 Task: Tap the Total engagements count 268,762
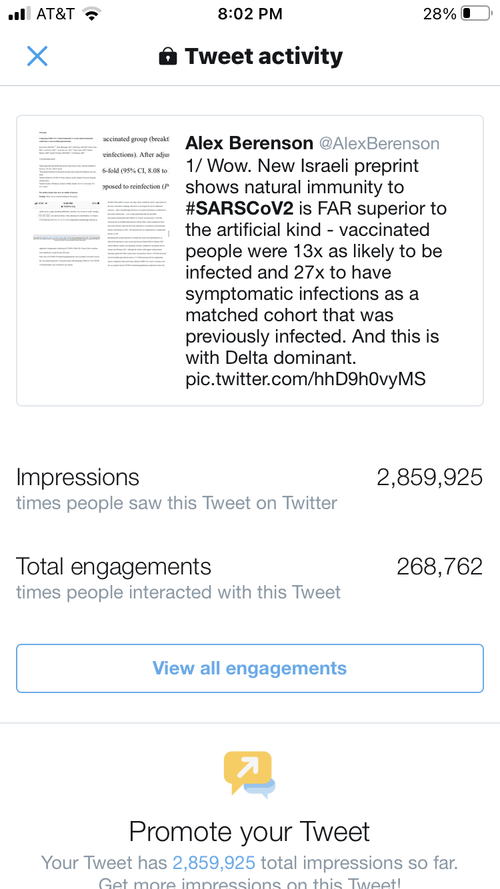439,566
